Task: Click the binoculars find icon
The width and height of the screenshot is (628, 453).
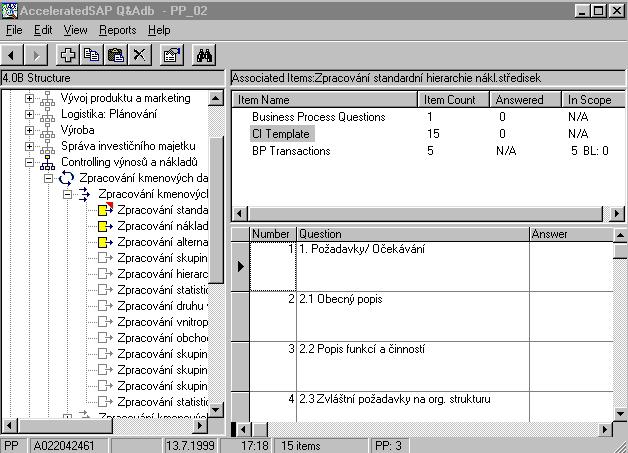Action: [x=204, y=55]
